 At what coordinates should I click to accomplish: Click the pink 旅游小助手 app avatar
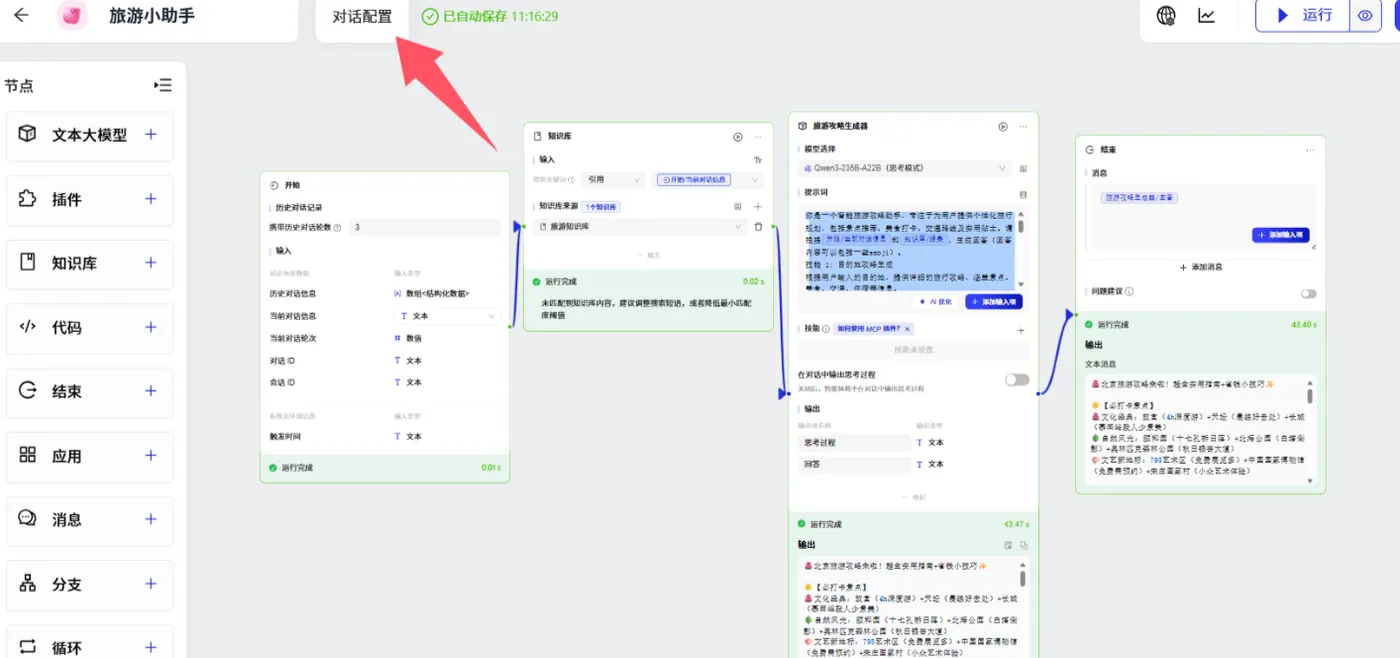(x=72, y=16)
